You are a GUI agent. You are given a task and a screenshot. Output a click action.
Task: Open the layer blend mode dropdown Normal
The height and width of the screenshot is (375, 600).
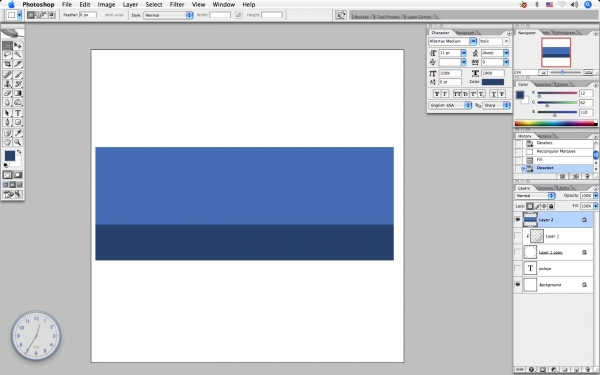click(x=535, y=196)
